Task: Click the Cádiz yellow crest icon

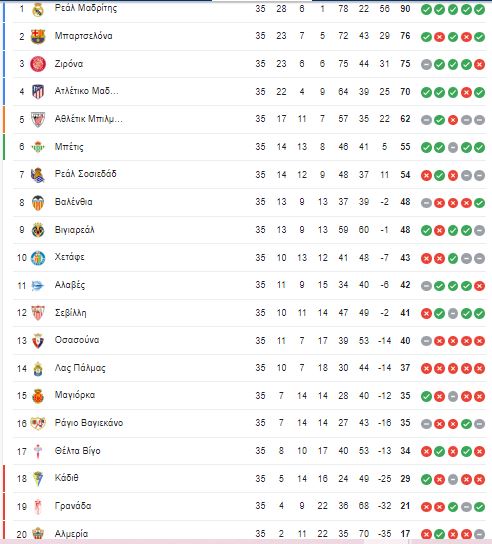Action: pyautogui.click(x=38, y=479)
